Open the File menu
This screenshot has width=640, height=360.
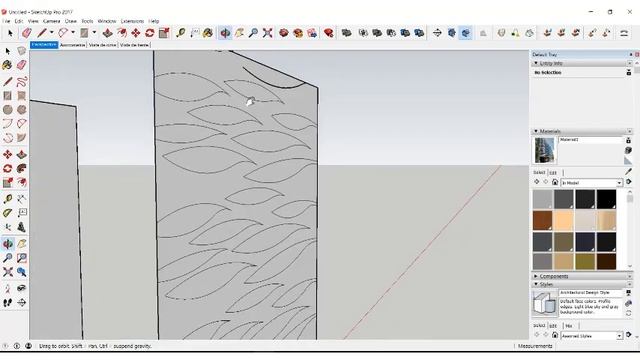6,21
